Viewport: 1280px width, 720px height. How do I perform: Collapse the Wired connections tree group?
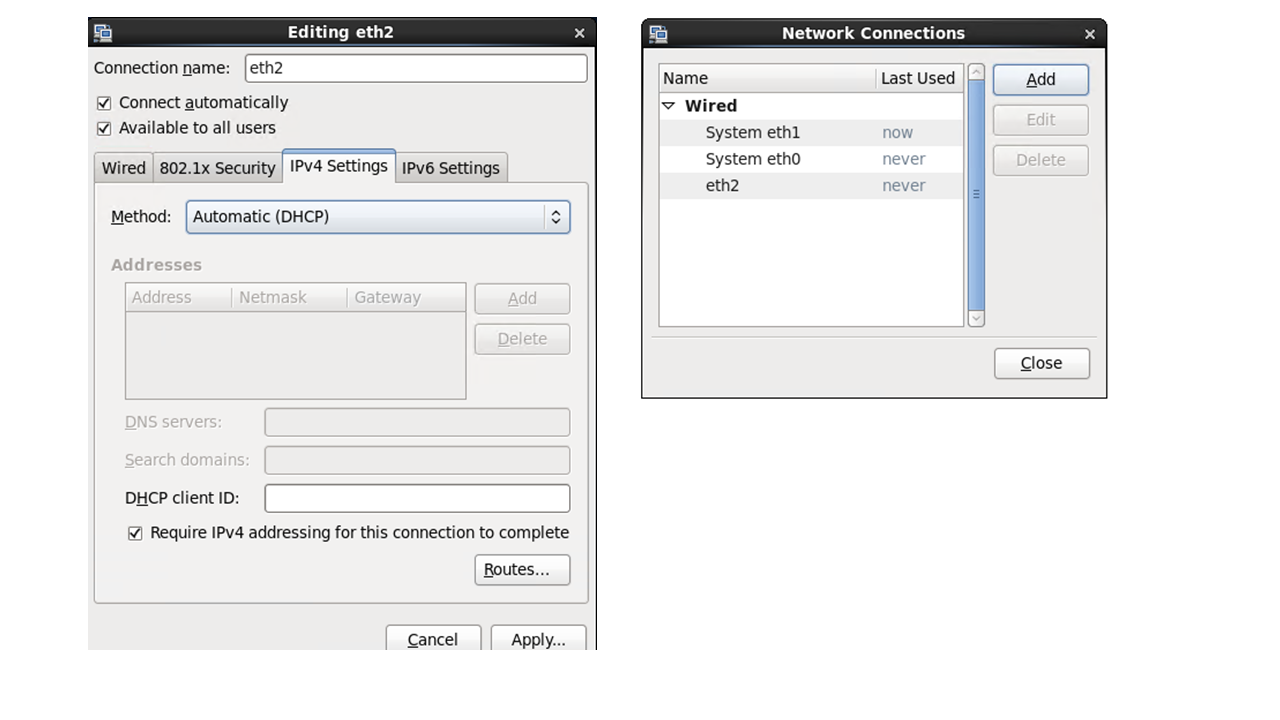669,106
